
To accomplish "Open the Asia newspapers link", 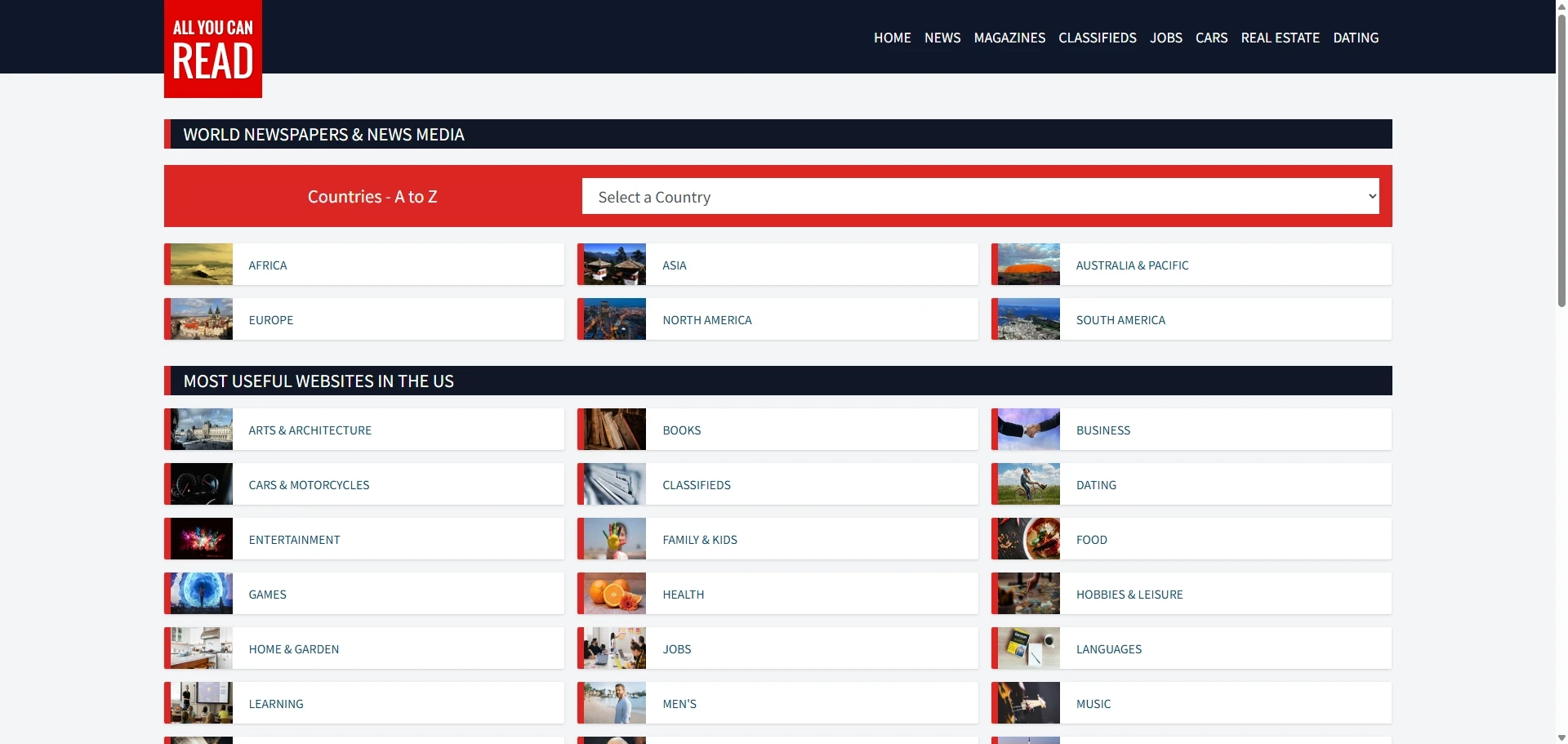I will pyautogui.click(x=675, y=265).
